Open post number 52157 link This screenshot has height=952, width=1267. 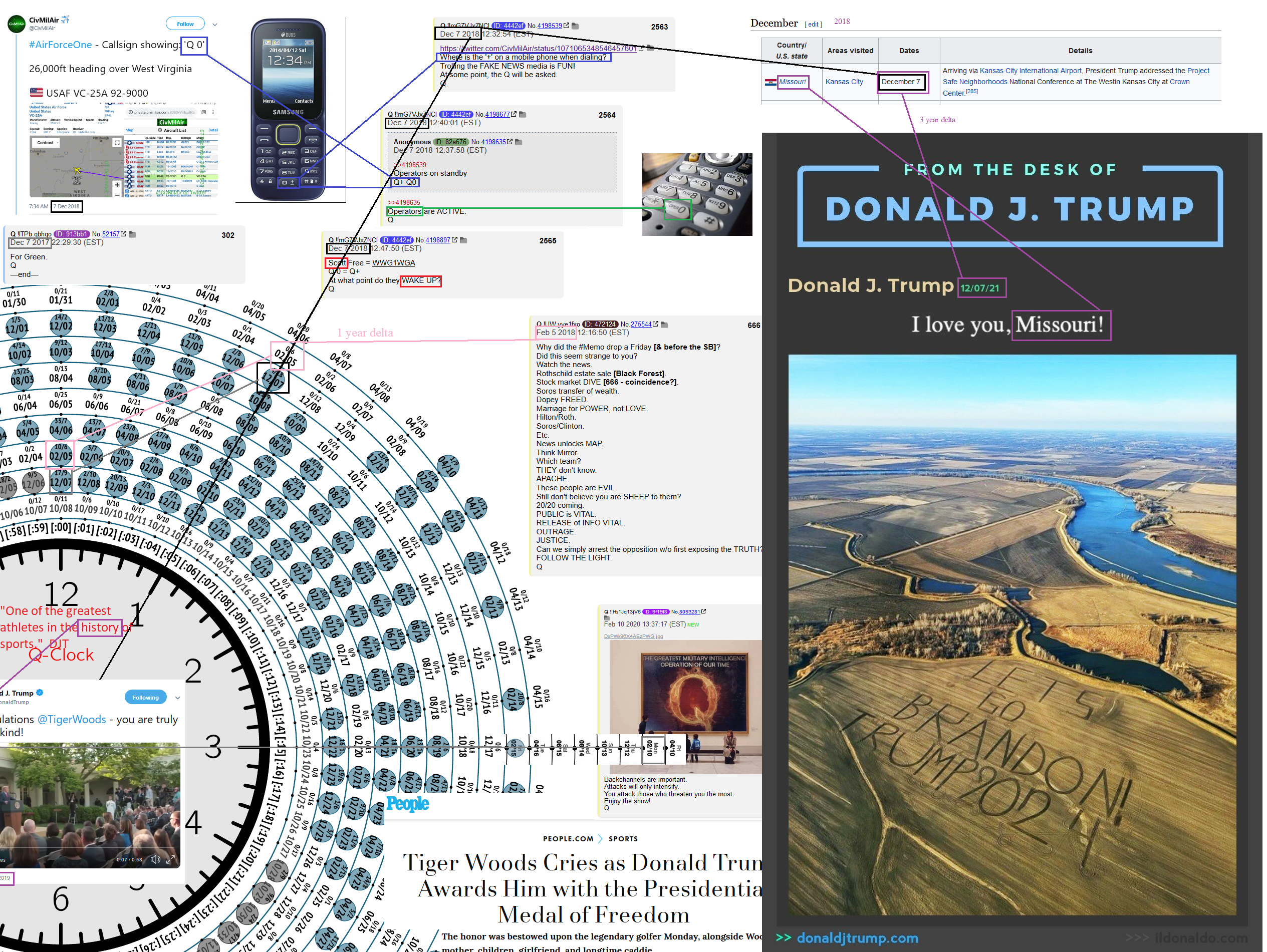click(111, 234)
